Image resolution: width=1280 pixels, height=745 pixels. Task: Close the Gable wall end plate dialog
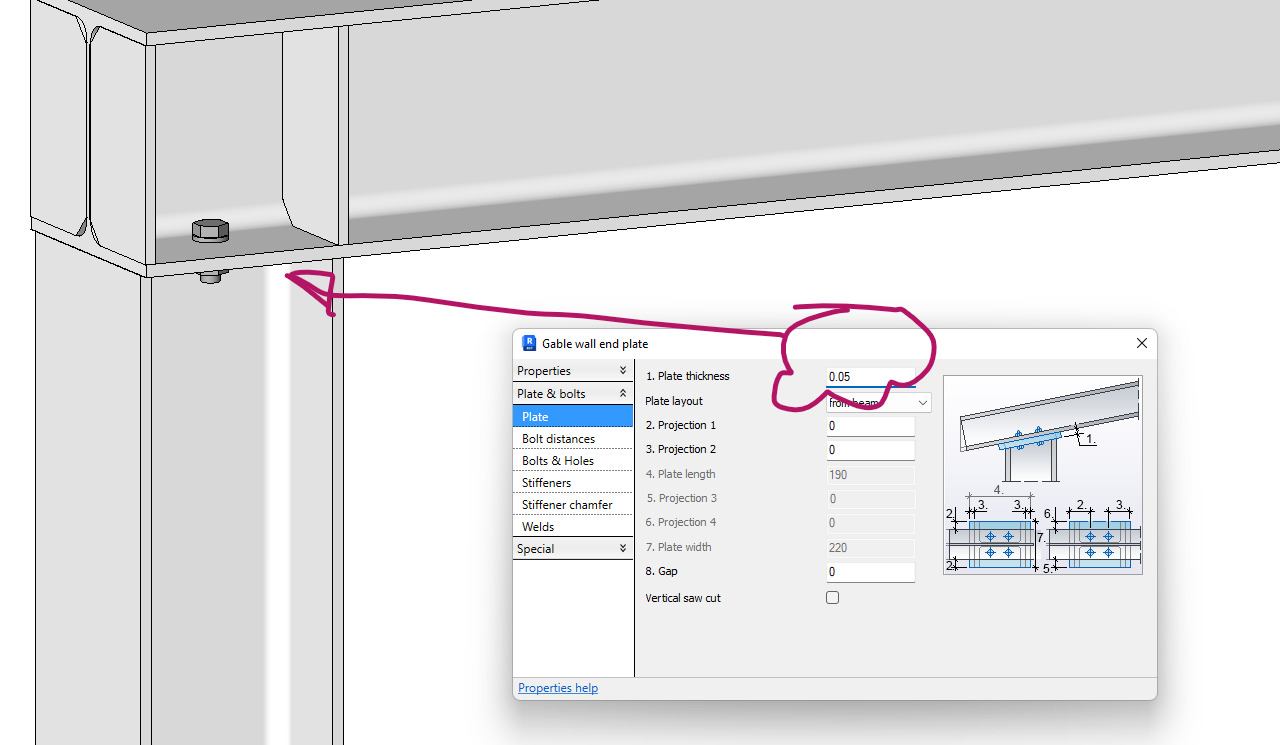click(1141, 343)
